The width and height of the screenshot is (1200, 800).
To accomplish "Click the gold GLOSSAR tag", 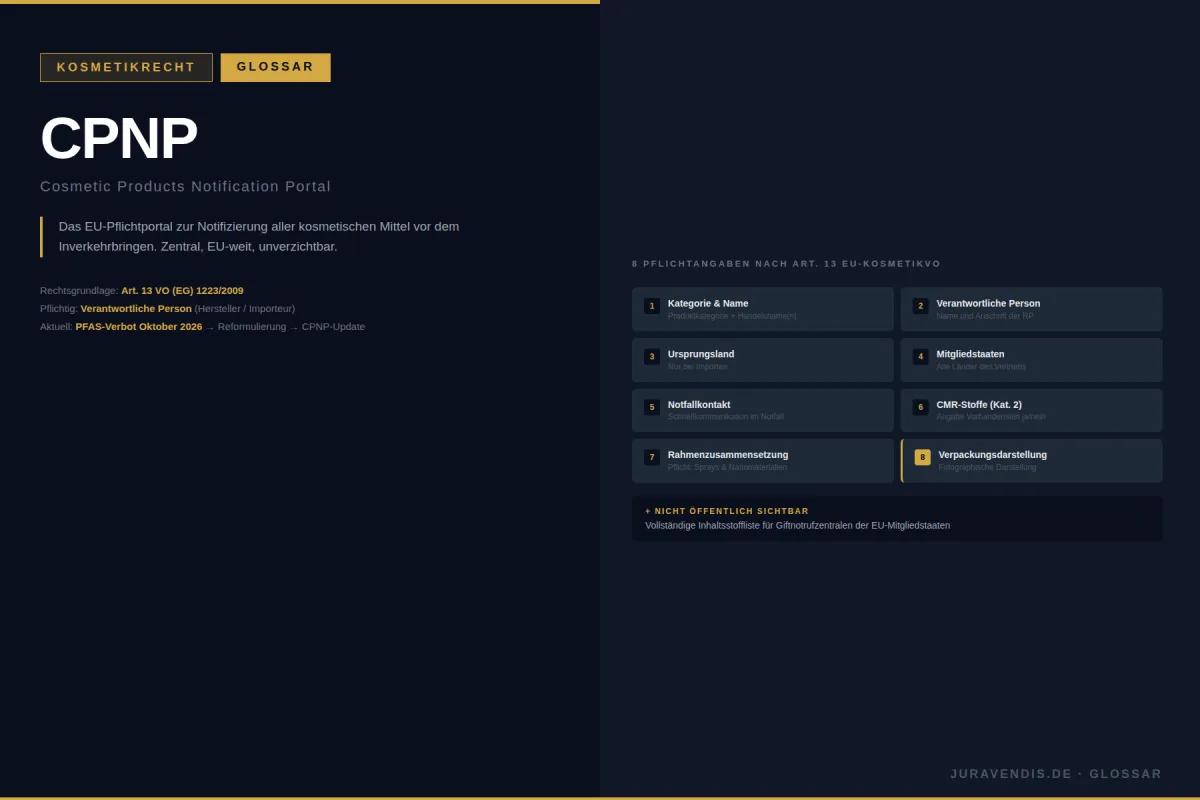I will point(275,67).
